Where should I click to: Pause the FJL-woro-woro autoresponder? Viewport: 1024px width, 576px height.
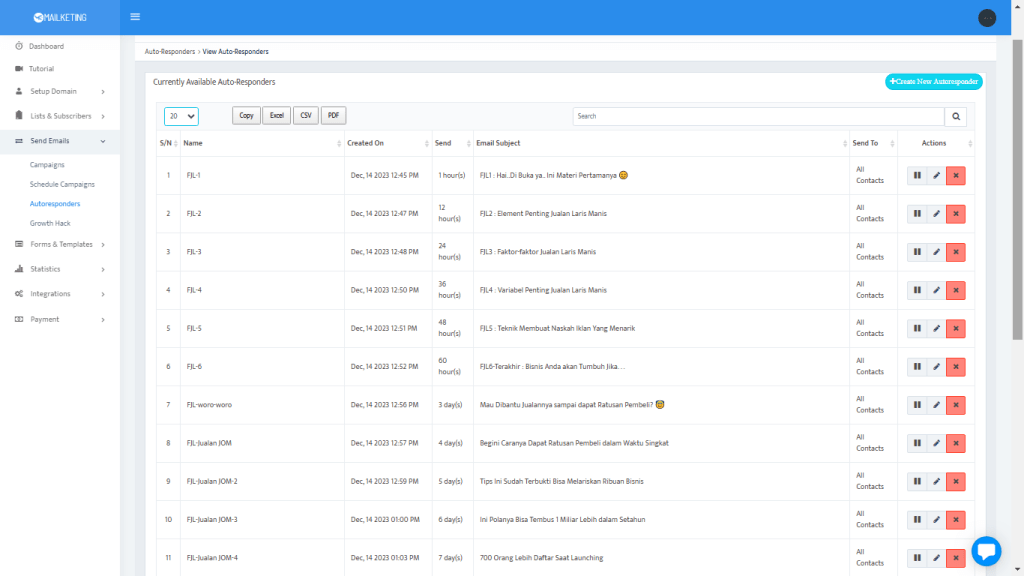(917, 405)
